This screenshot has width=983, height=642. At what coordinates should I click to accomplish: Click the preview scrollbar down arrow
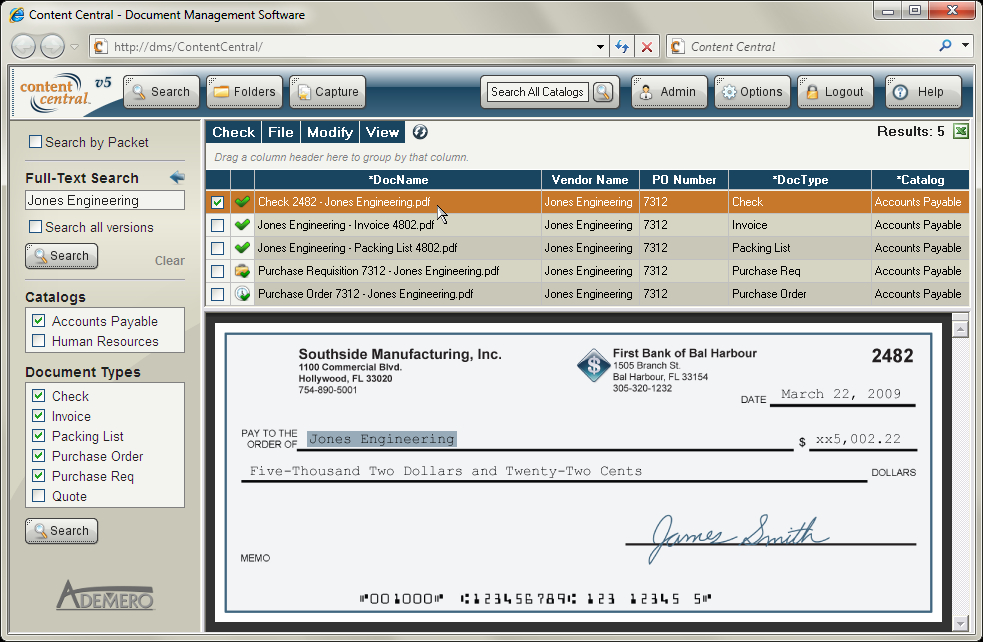point(960,623)
